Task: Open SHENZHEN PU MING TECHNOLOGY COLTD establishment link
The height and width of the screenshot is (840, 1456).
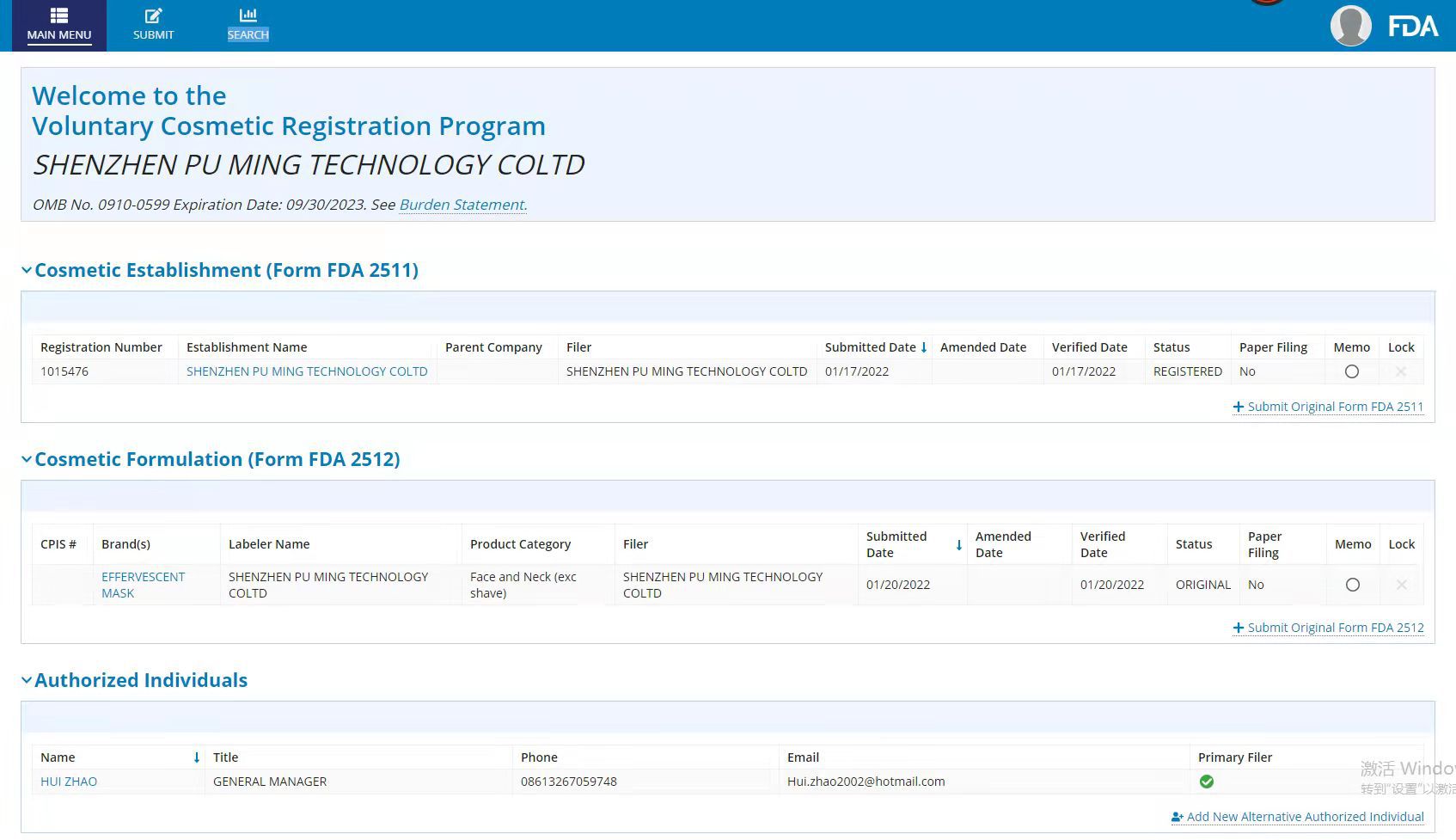Action: coord(307,371)
